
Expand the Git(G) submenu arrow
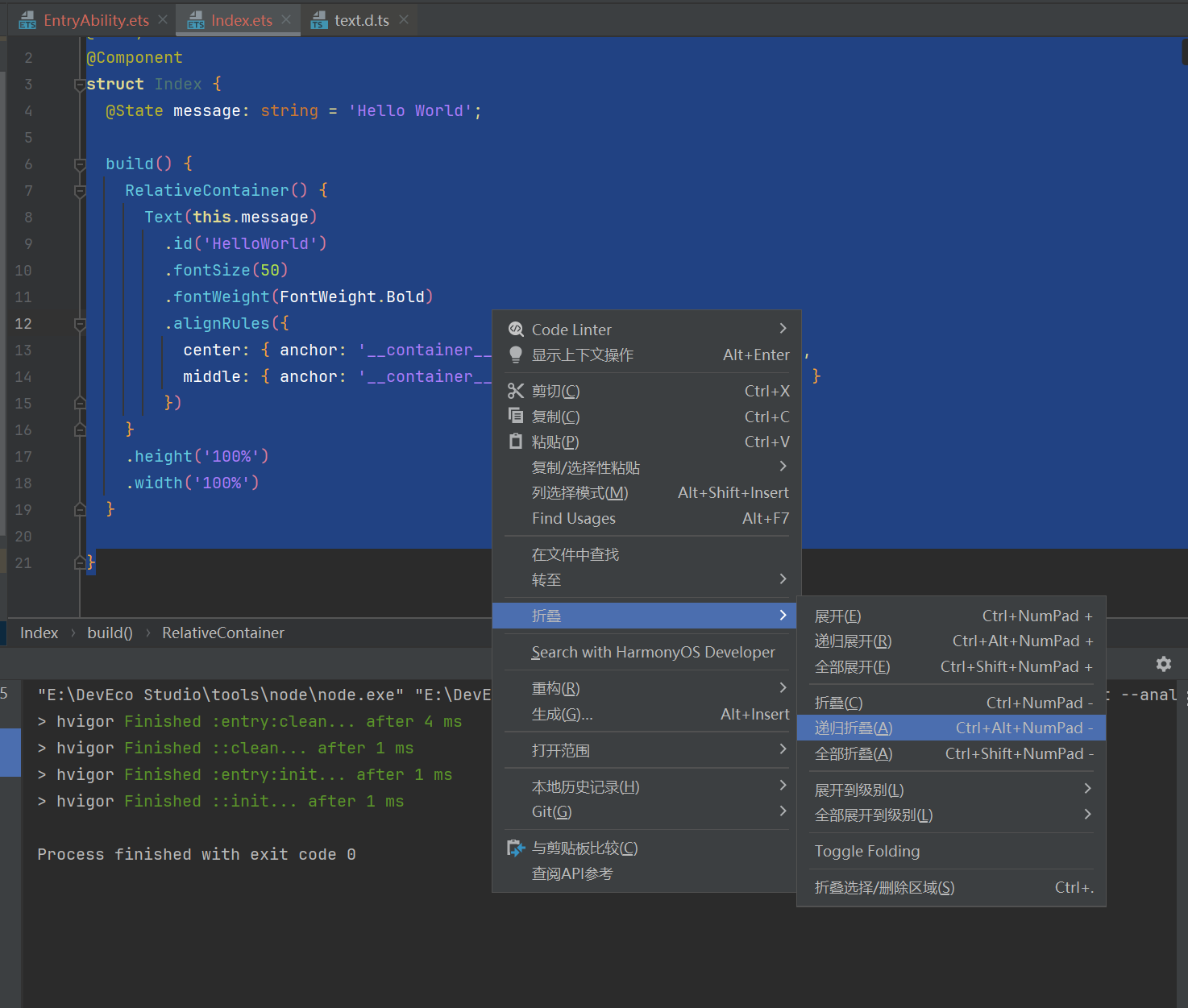click(783, 811)
